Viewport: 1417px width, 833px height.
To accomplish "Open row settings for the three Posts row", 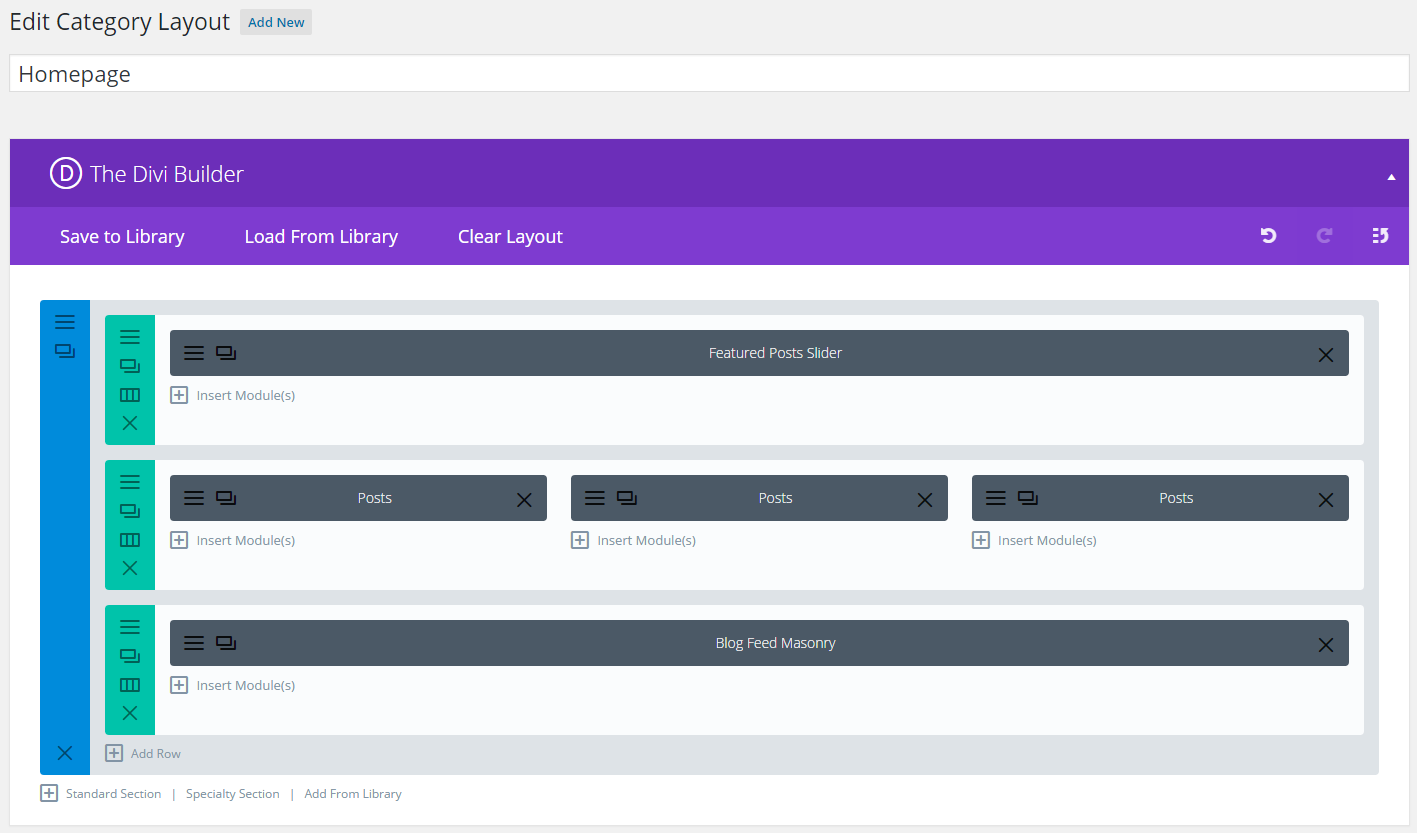I will click(x=130, y=482).
